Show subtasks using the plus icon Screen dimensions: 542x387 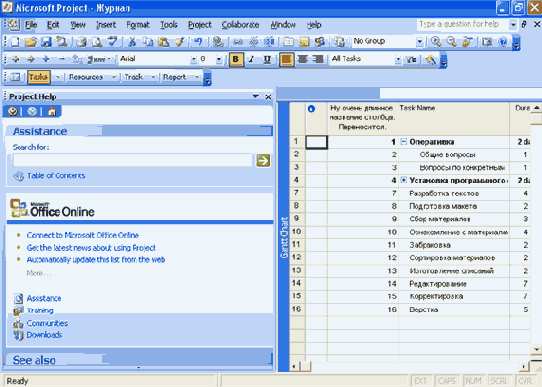point(46,59)
